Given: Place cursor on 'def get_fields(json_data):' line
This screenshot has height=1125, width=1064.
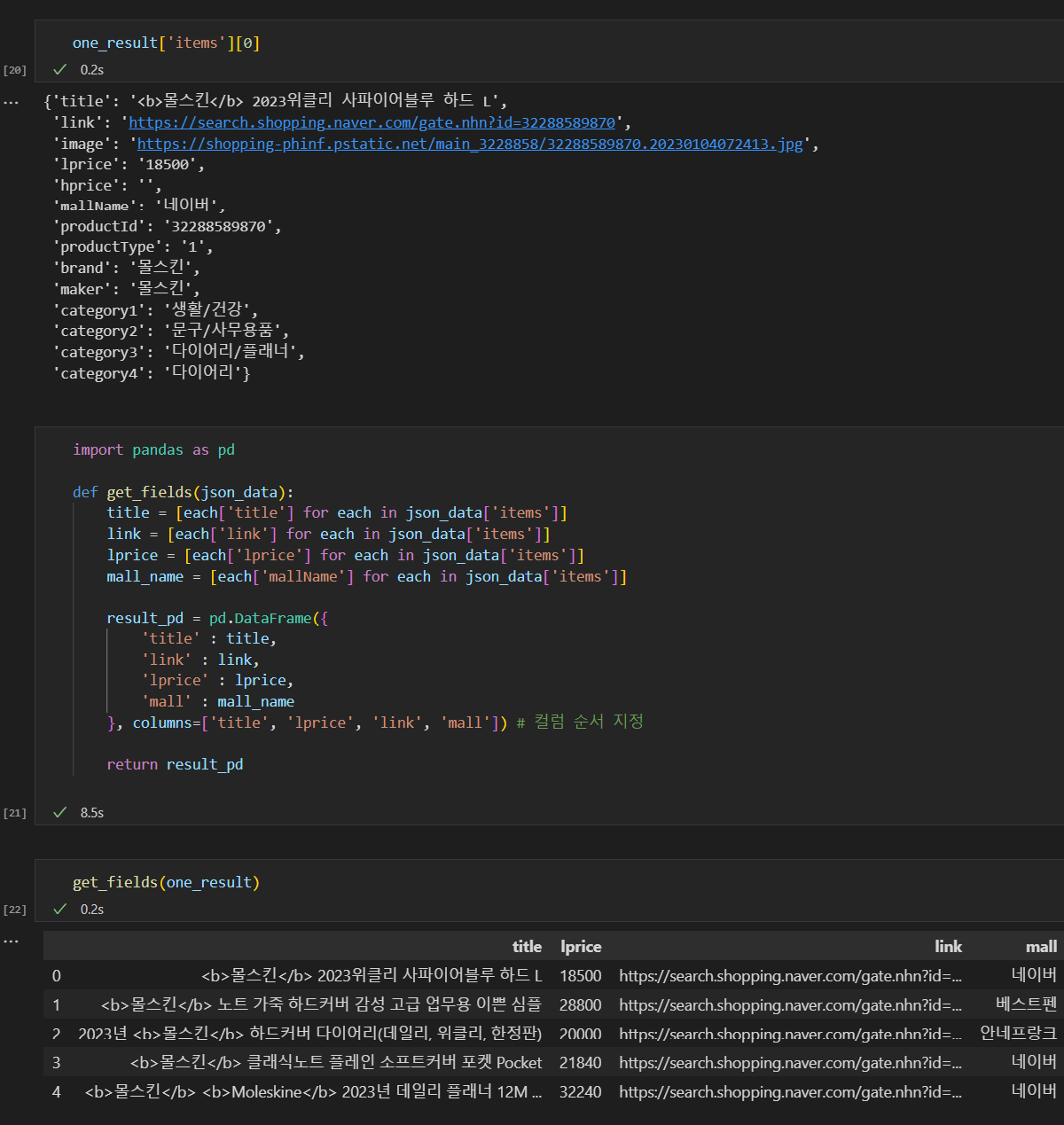Looking at the screenshot, I should [x=183, y=492].
